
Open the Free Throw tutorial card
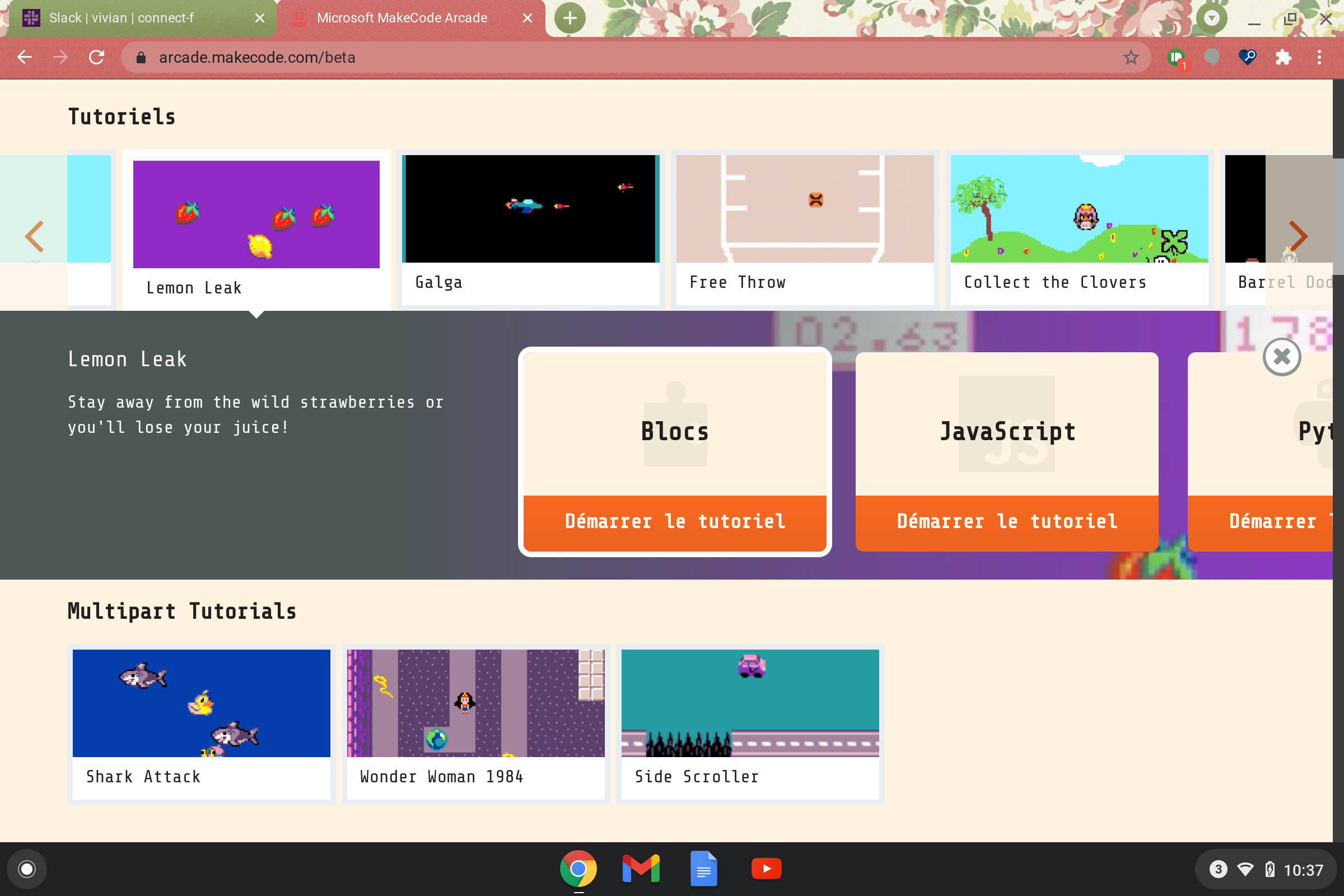tap(805, 230)
